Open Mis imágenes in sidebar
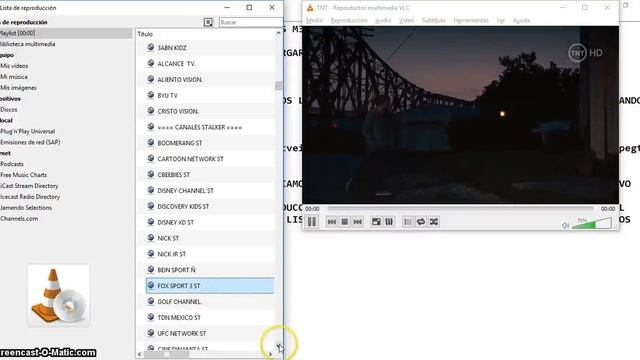This screenshot has height=360, width=640. pyautogui.click(x=18, y=88)
